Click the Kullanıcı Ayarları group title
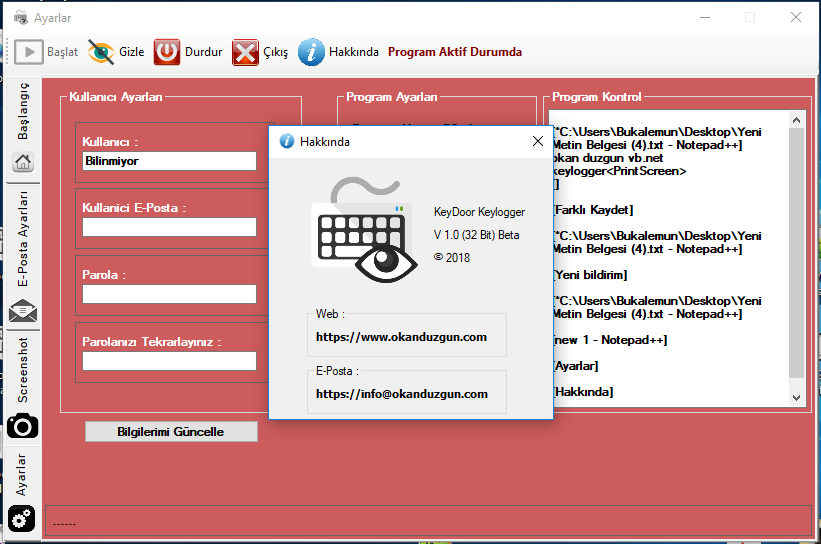 (x=116, y=97)
